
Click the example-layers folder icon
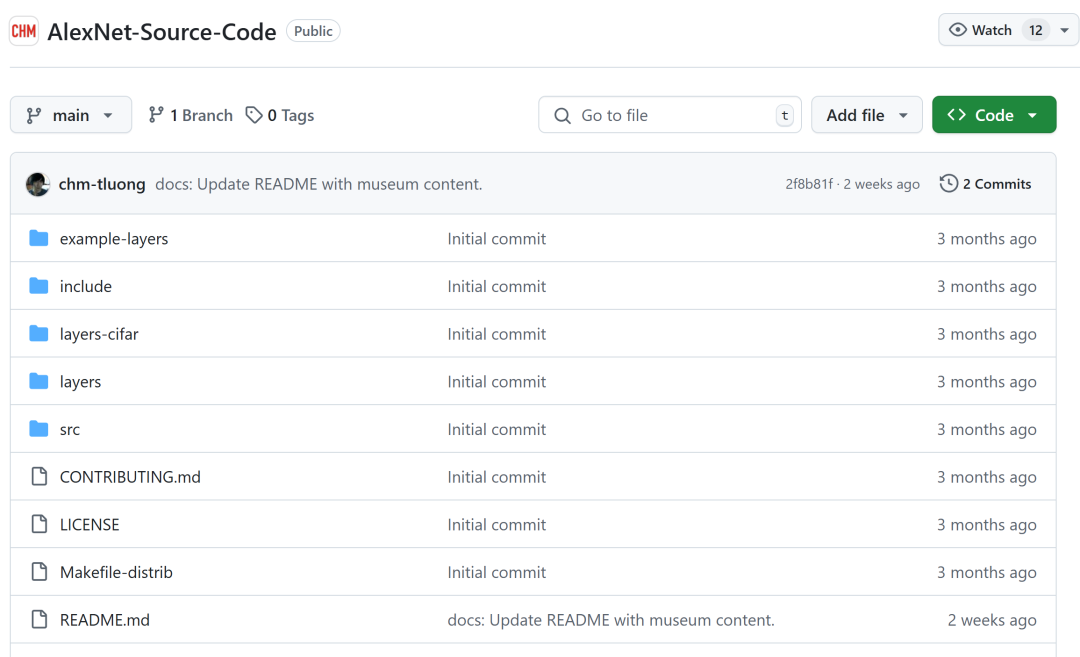click(x=39, y=238)
